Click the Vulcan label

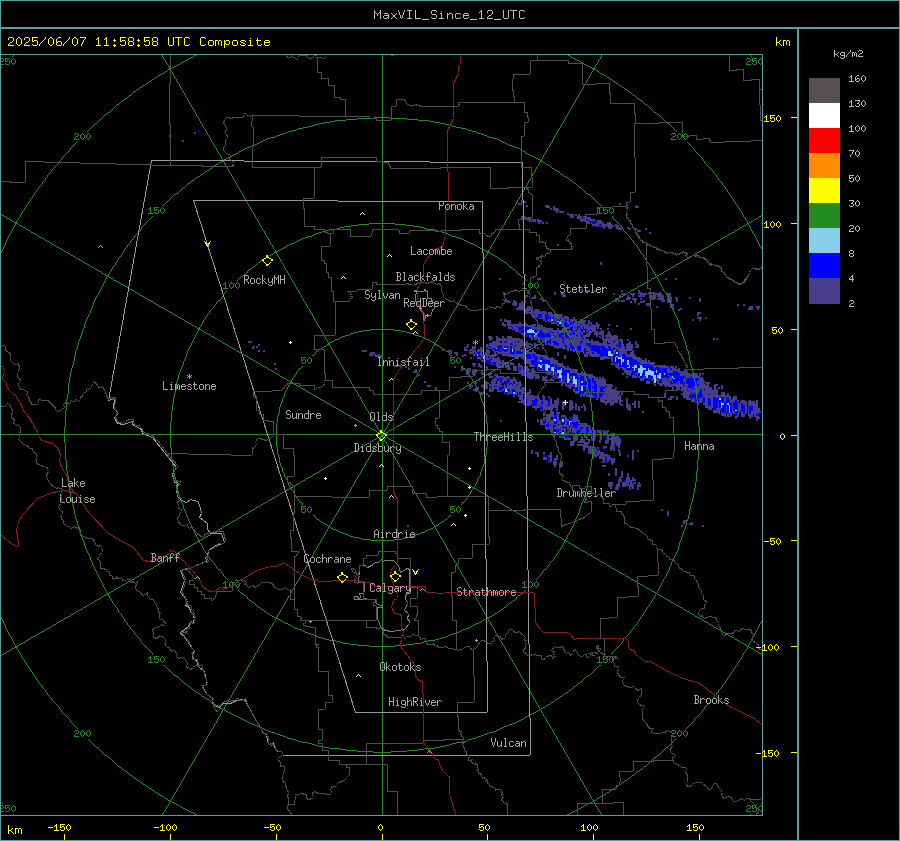click(508, 743)
